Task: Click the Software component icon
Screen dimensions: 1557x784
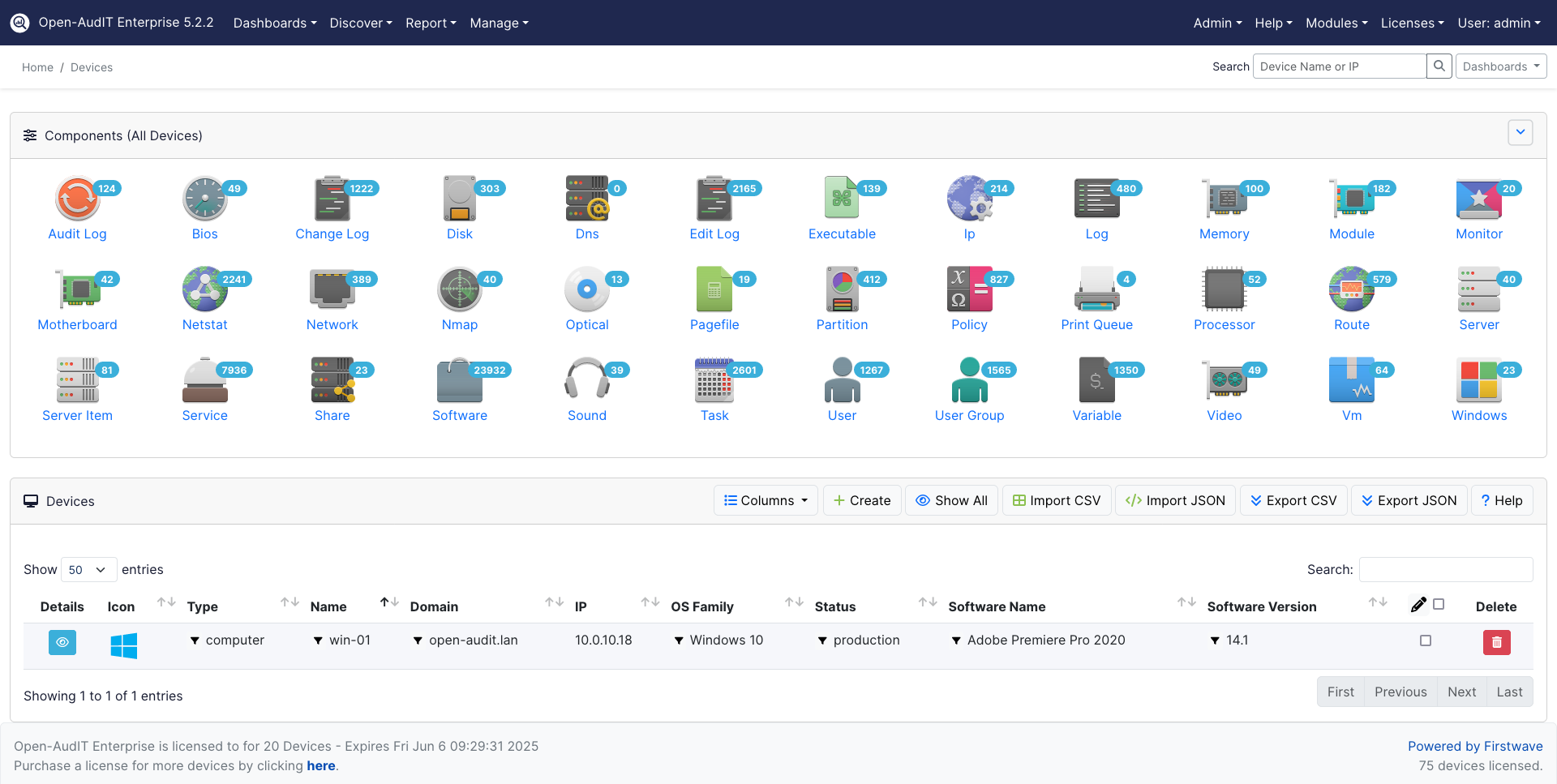Action: pyautogui.click(x=459, y=379)
